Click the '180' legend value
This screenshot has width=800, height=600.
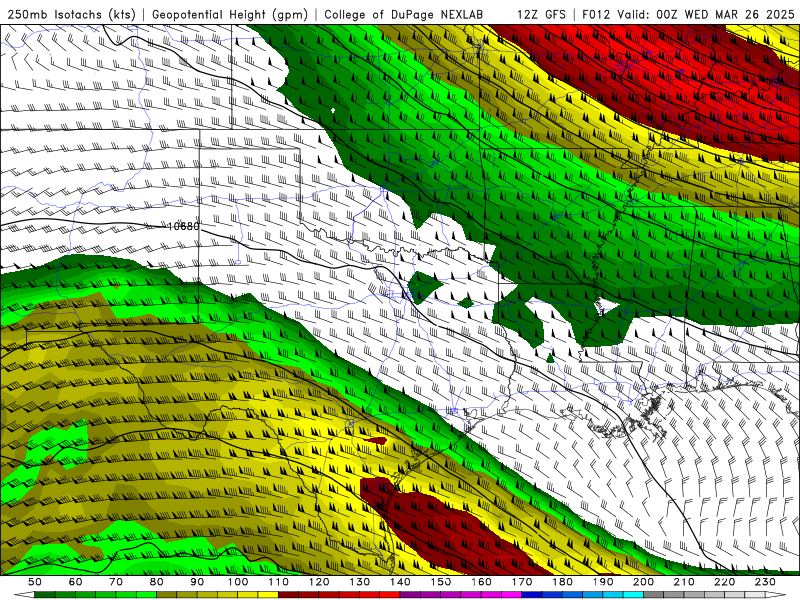point(562,582)
